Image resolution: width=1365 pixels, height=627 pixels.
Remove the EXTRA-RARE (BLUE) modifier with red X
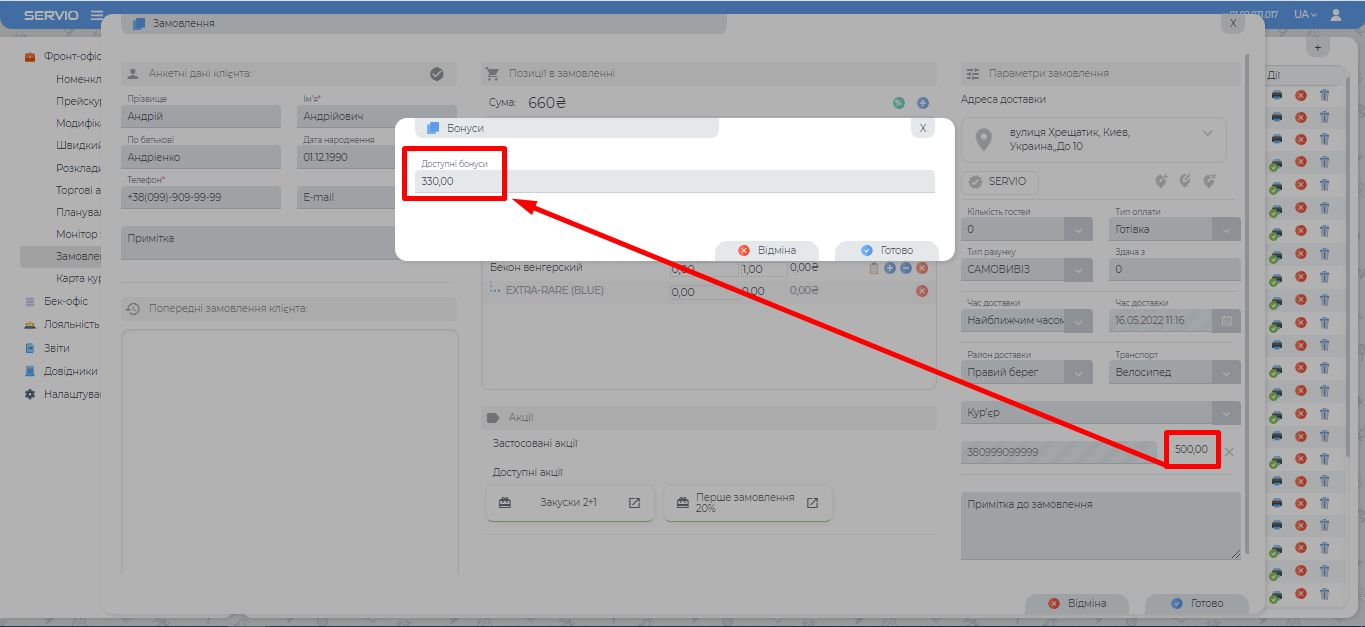click(922, 291)
